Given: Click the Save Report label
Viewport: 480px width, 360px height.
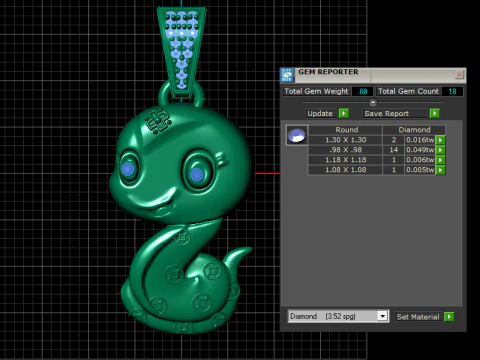Looking at the screenshot, I should point(386,113).
